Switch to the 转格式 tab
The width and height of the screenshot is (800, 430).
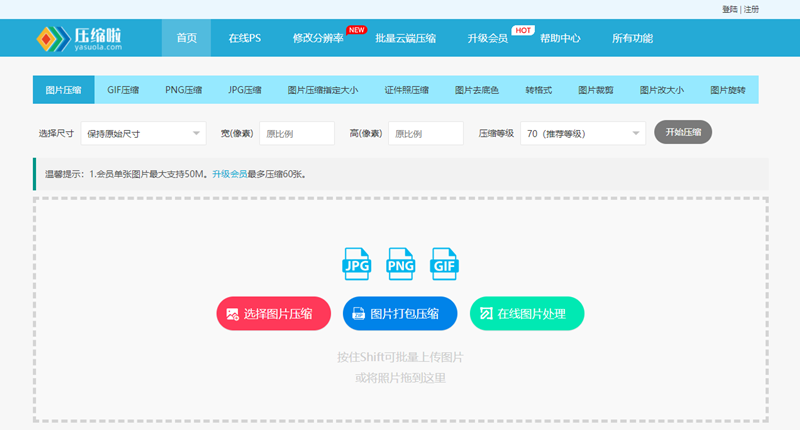(x=539, y=90)
